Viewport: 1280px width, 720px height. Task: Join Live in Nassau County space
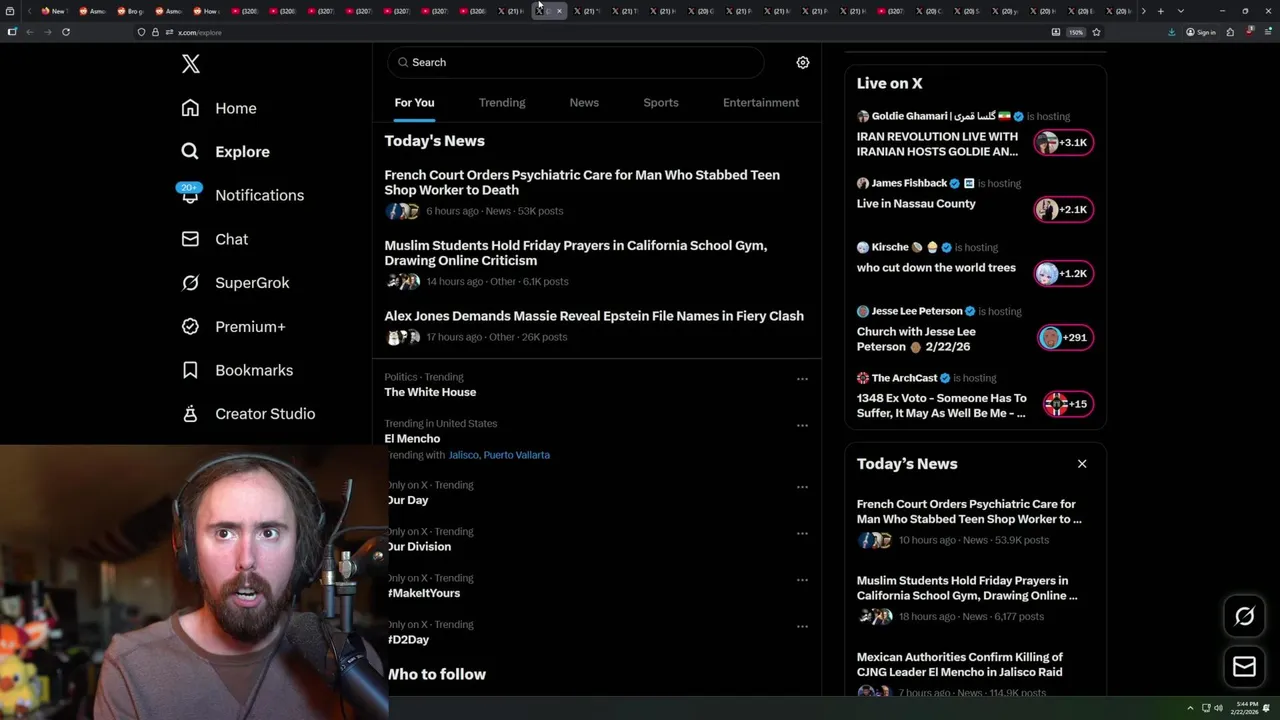point(1064,209)
